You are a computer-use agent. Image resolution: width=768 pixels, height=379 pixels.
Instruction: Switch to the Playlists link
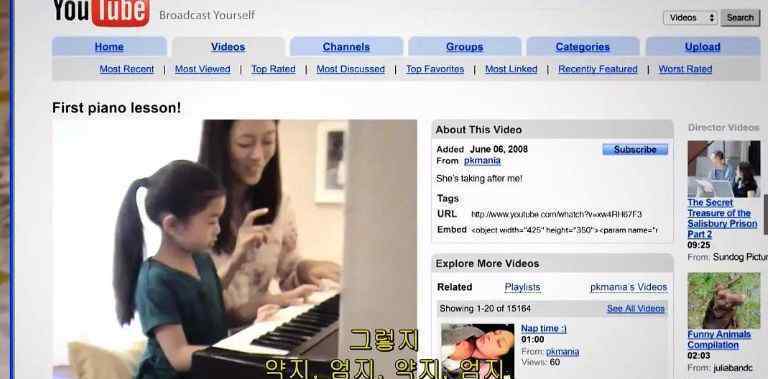pos(522,287)
